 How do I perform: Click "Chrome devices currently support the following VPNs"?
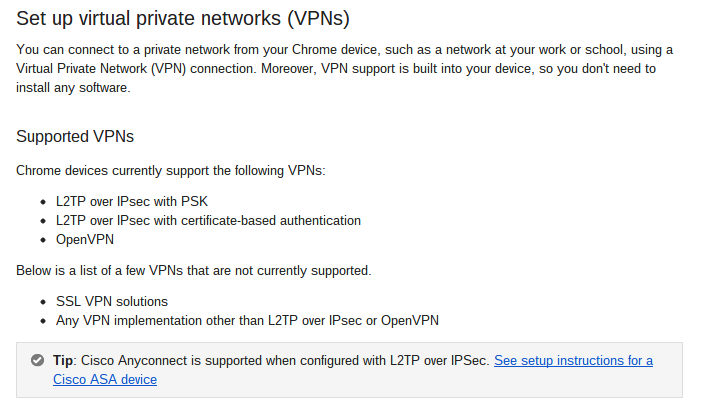point(170,170)
